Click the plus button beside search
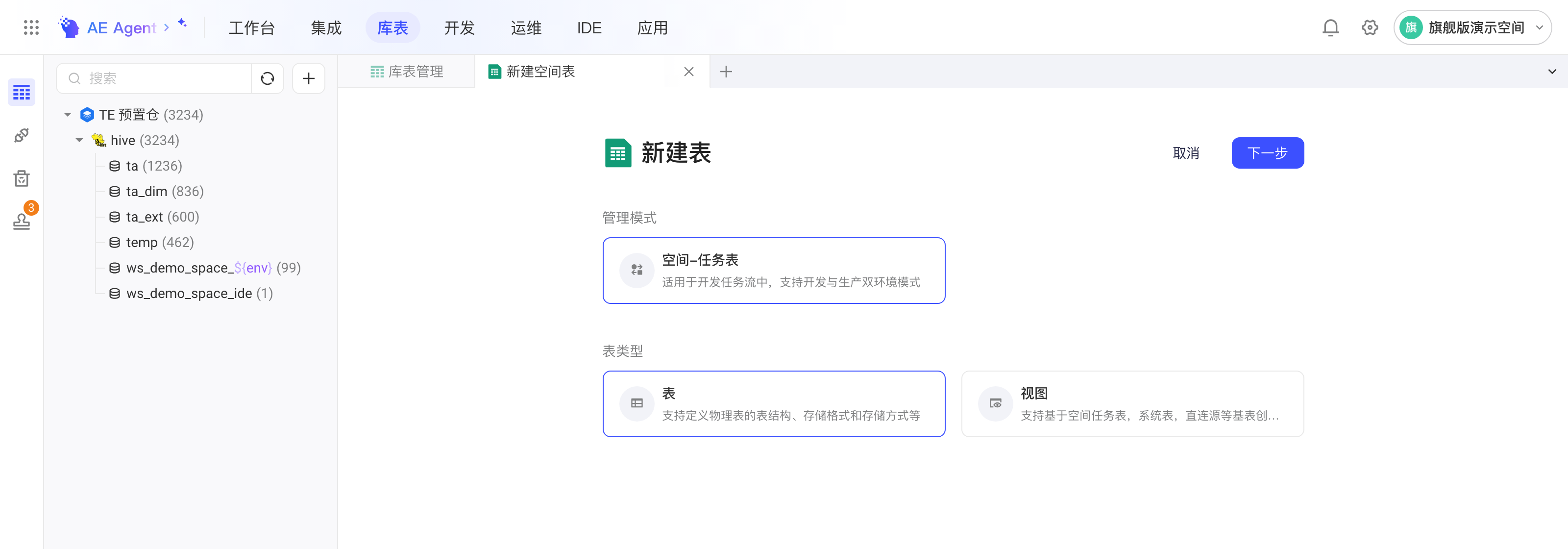 [x=309, y=78]
